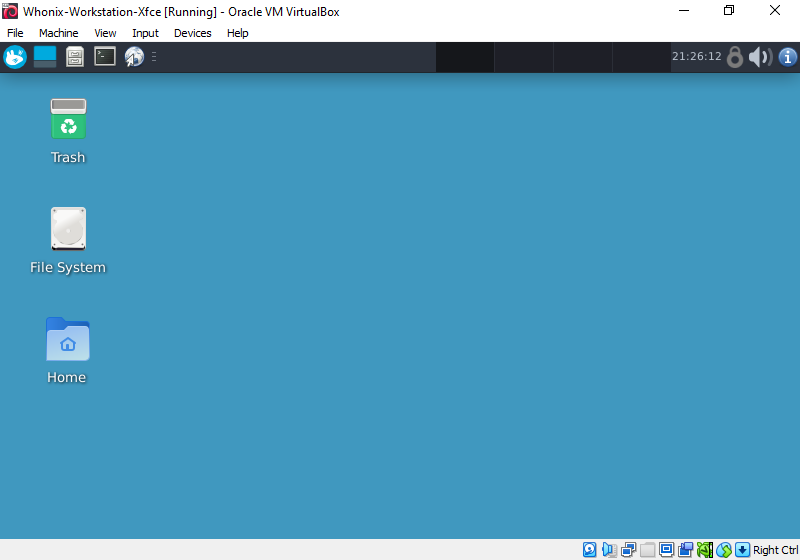Click the Show Desktop panel icon
Image resolution: width=800 pixels, height=560 pixels.
(45, 57)
